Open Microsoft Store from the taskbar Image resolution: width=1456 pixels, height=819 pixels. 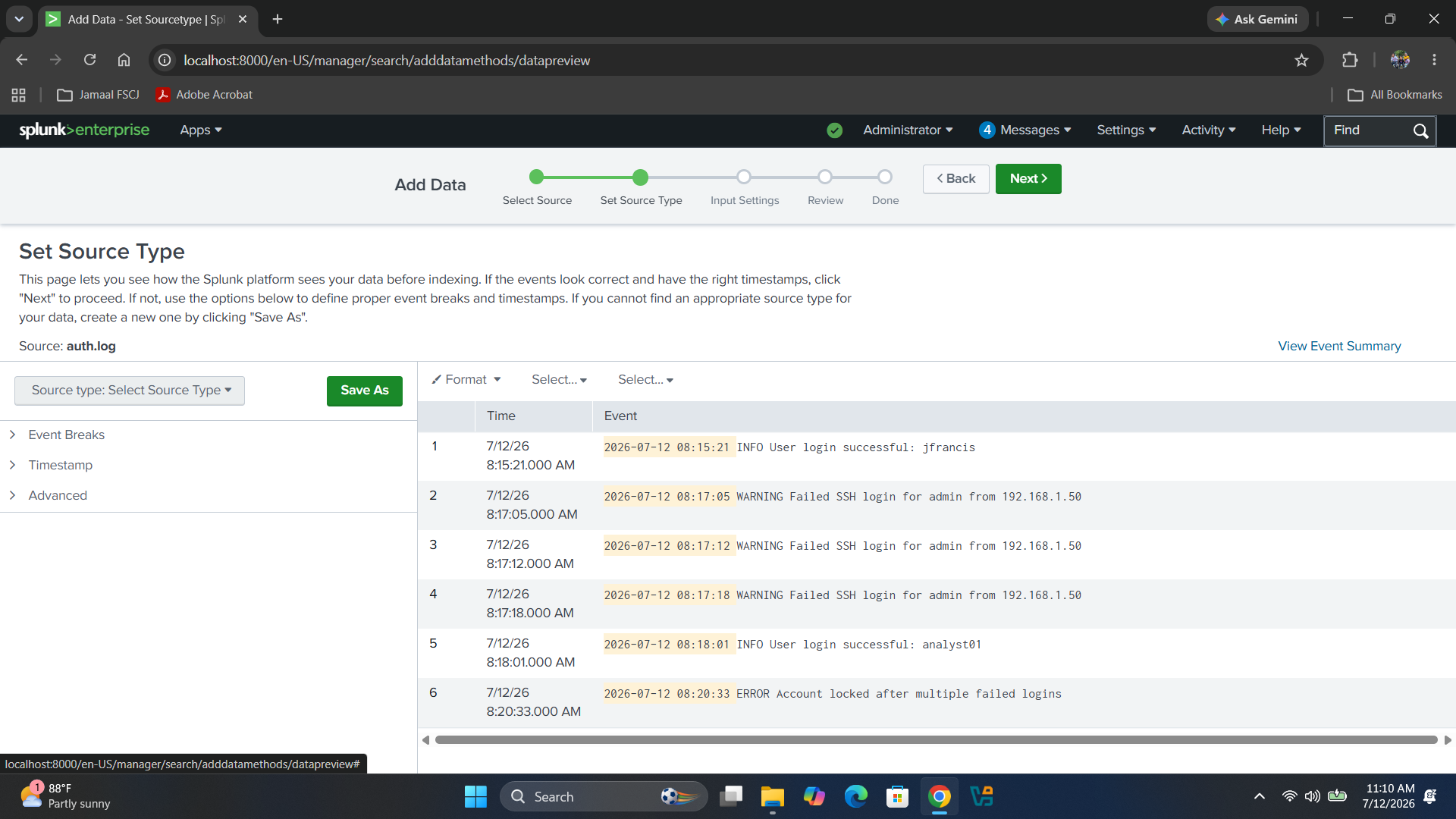(898, 796)
